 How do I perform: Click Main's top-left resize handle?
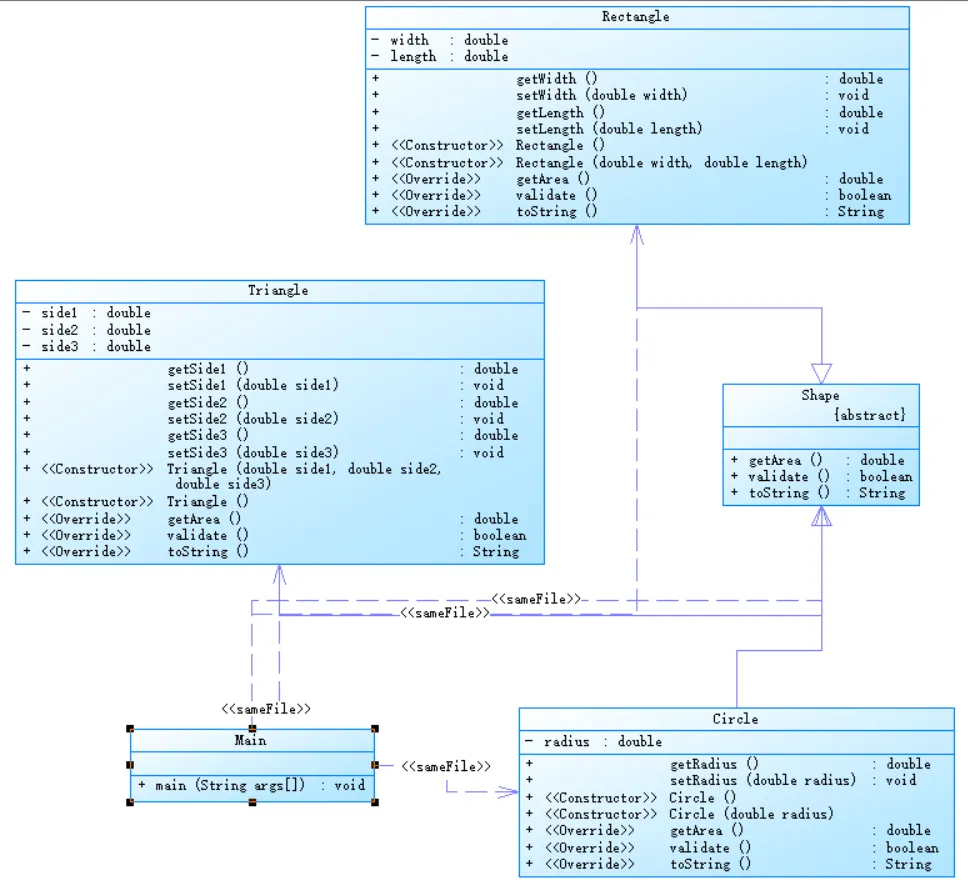point(130,729)
